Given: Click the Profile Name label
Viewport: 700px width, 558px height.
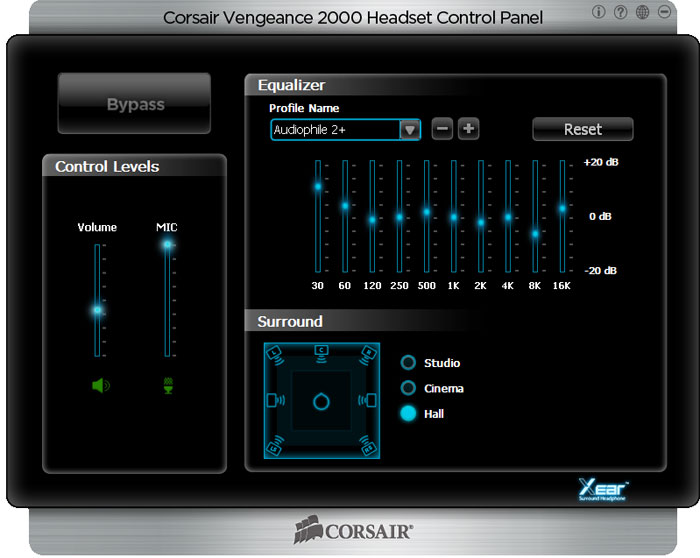Looking at the screenshot, I should tap(304, 108).
